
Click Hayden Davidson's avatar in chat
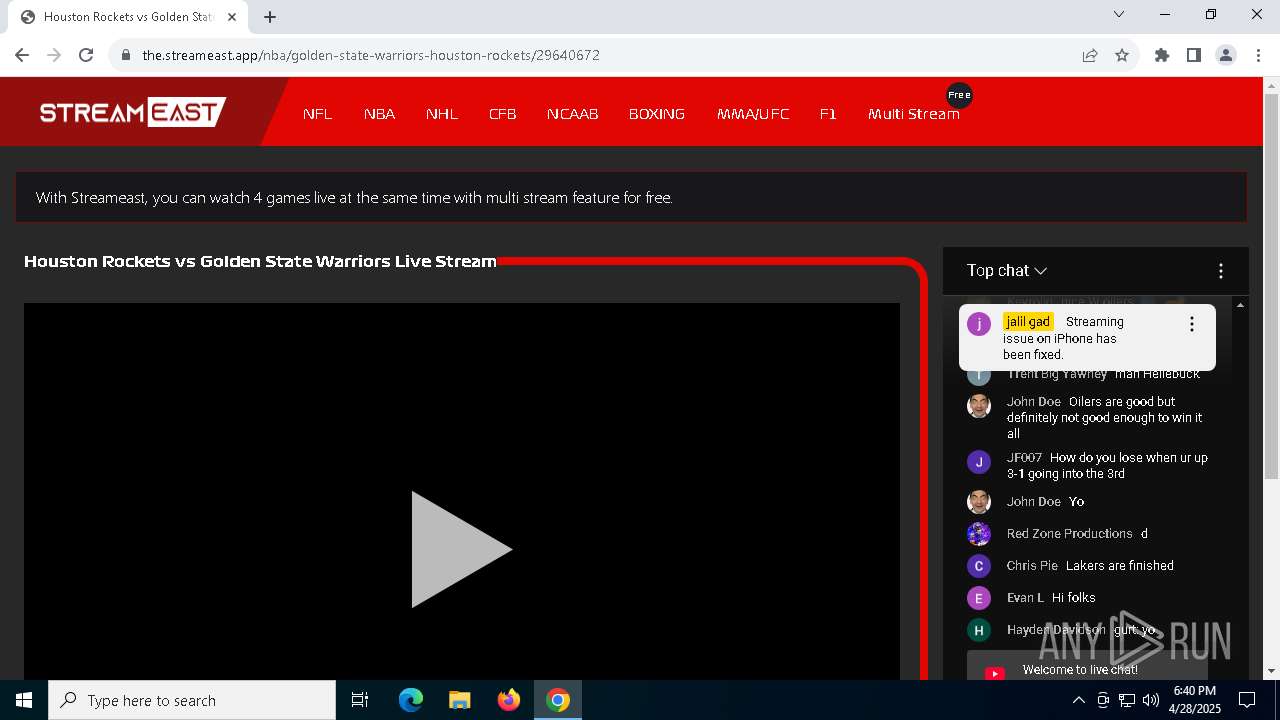point(979,629)
